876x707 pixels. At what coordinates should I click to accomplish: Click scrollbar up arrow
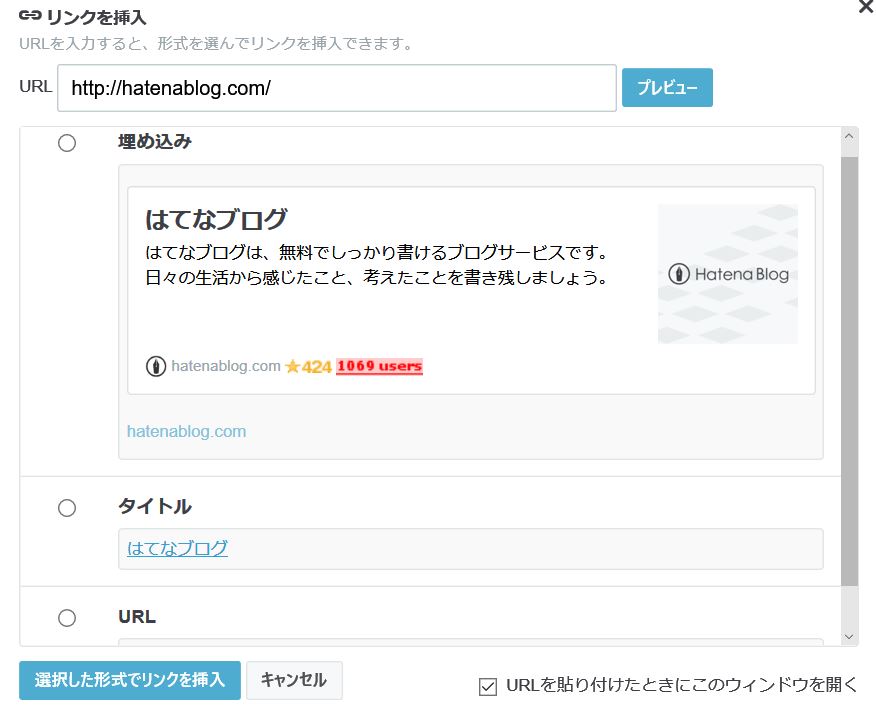coord(849,136)
